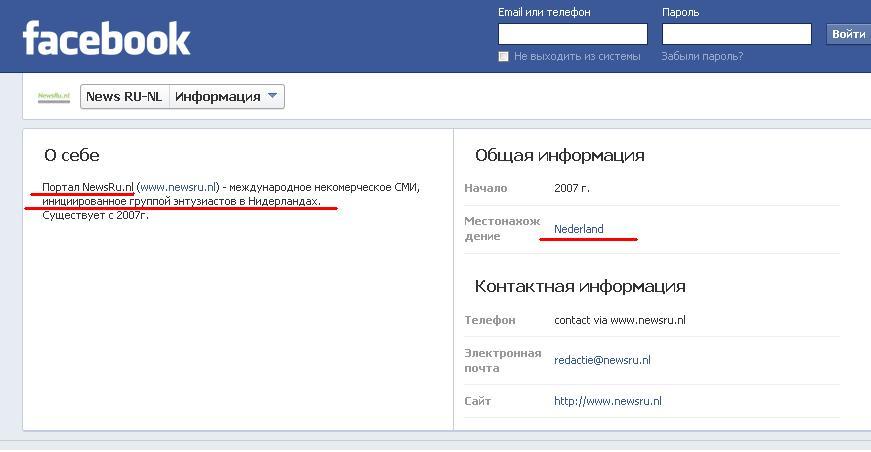
Task: Click the 2007 г. start year value
Action: point(572,188)
